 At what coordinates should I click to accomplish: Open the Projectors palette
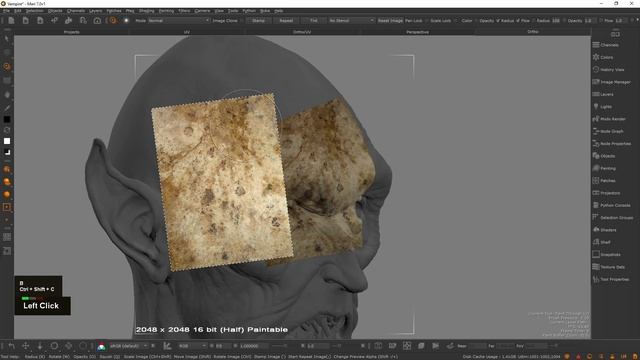click(x=606, y=193)
